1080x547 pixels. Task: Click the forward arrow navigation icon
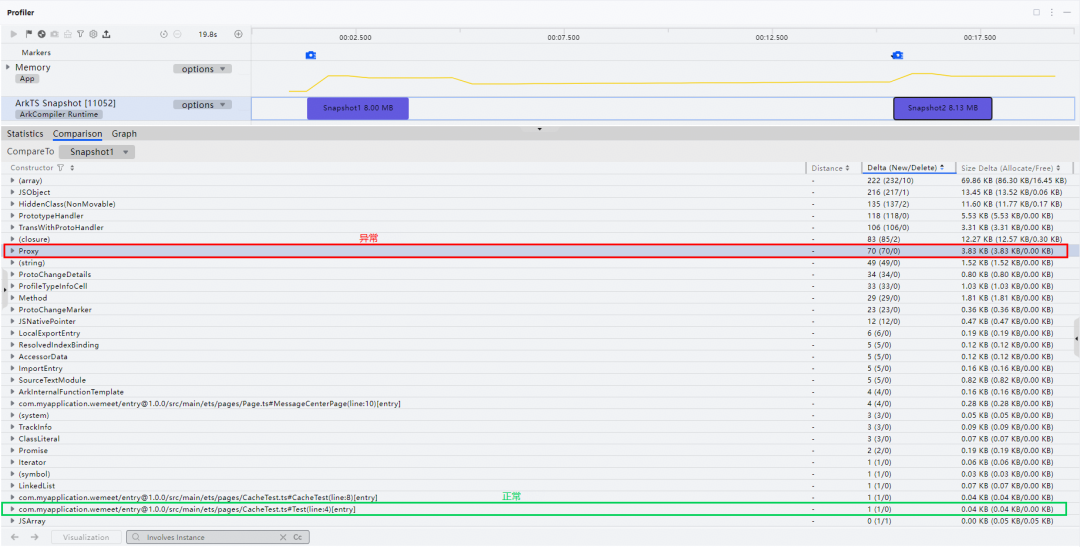click(x=34, y=537)
